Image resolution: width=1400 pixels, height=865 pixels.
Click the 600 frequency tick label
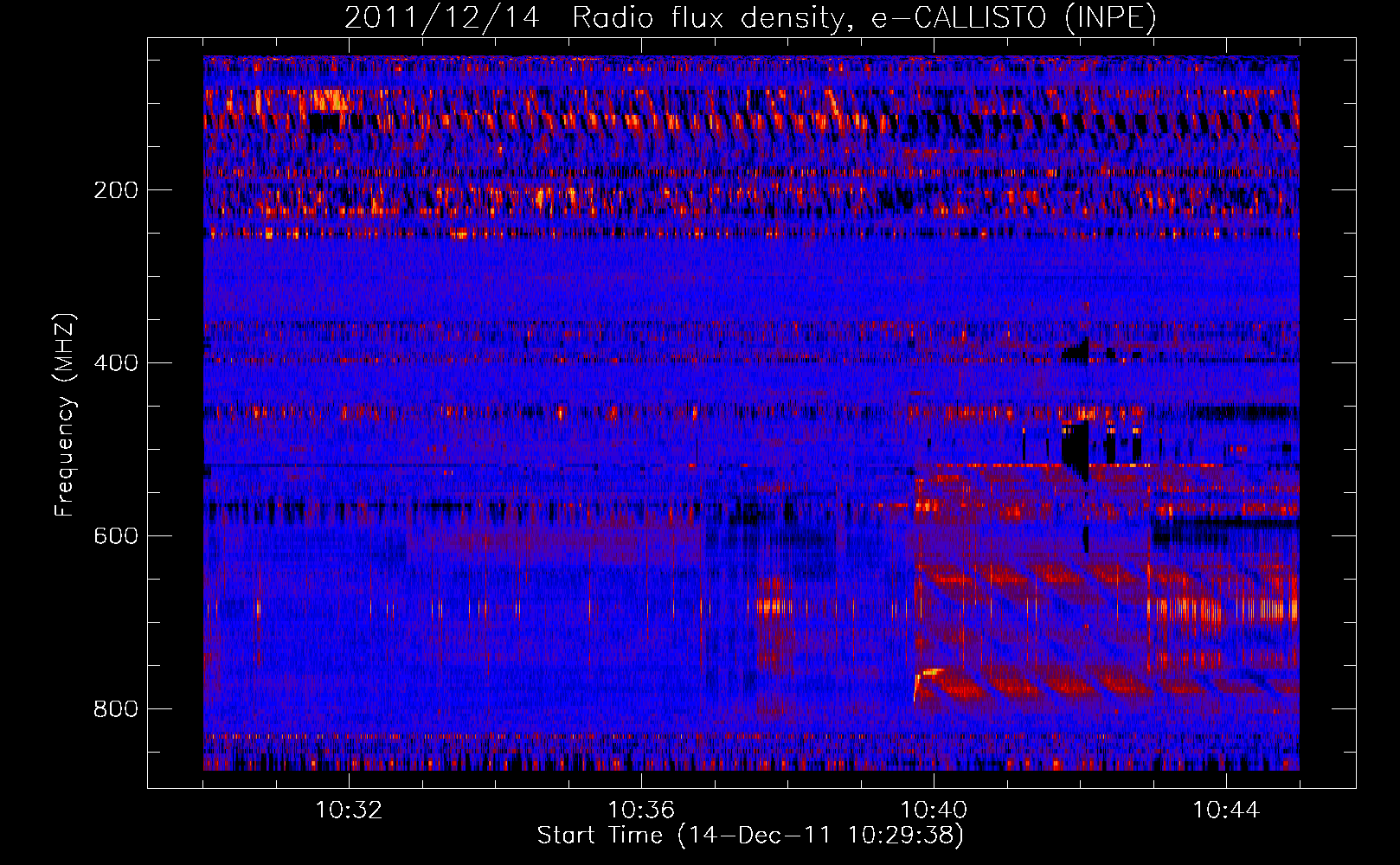point(116,536)
